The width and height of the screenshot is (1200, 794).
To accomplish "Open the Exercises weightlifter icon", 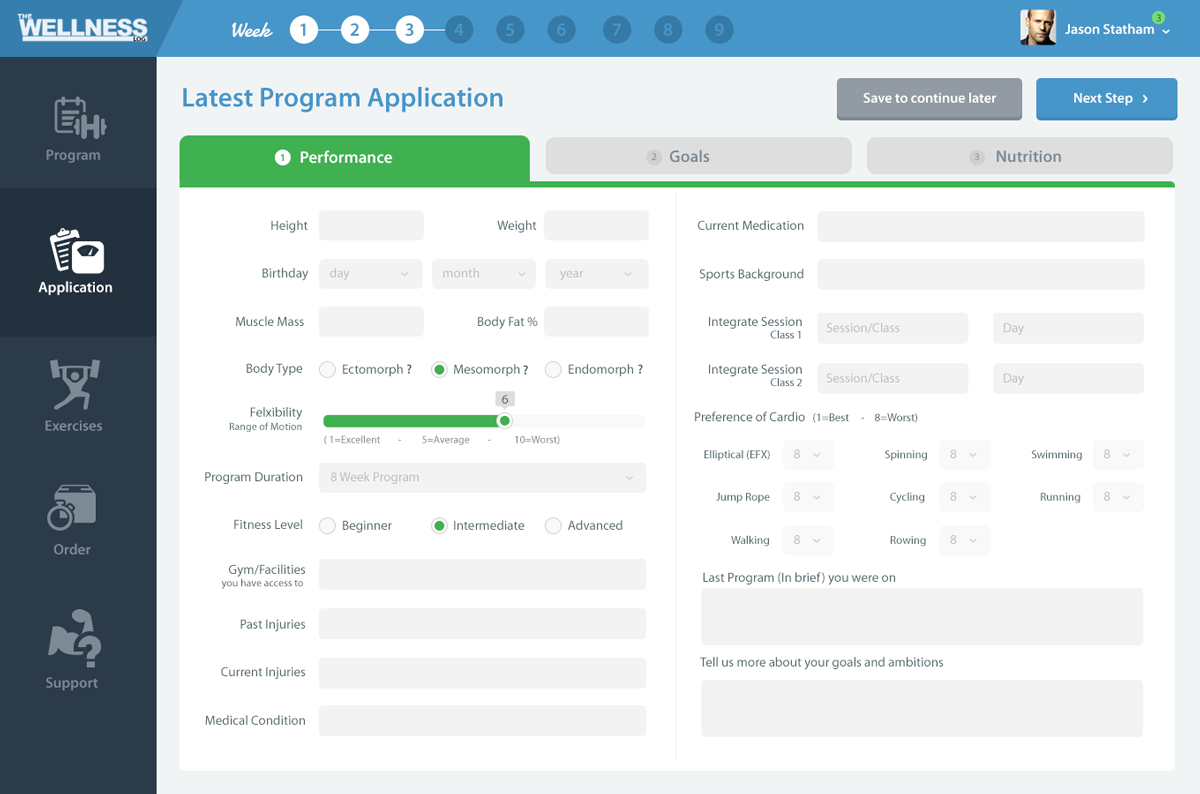I will point(75,385).
